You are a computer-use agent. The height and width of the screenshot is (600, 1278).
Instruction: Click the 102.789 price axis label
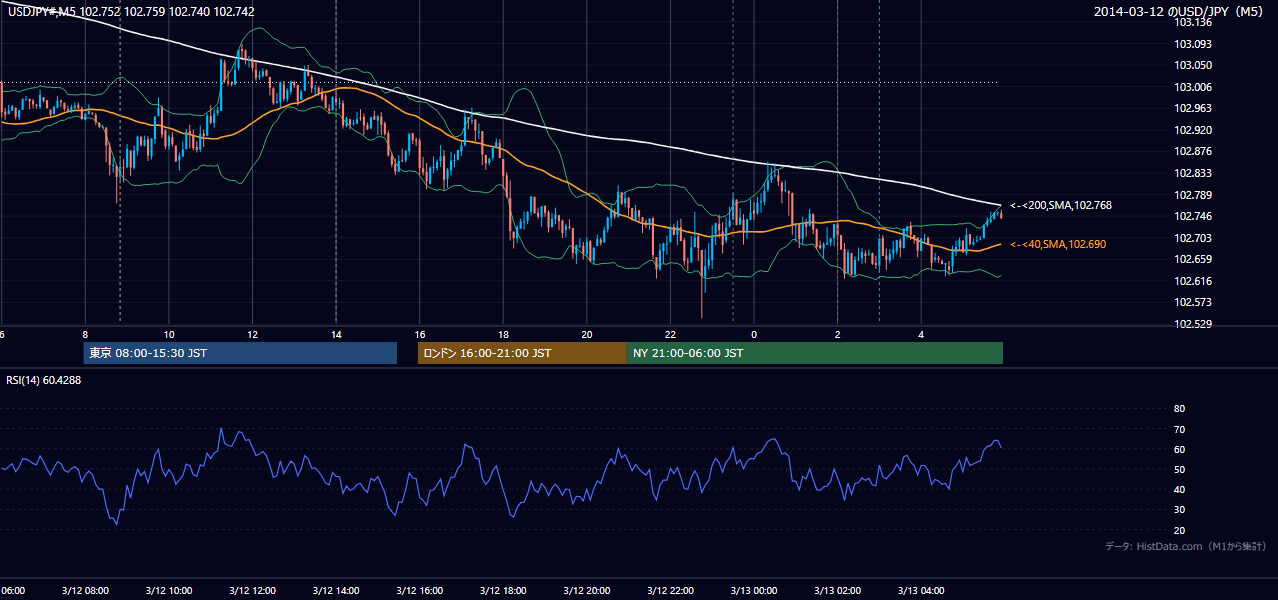point(1193,195)
